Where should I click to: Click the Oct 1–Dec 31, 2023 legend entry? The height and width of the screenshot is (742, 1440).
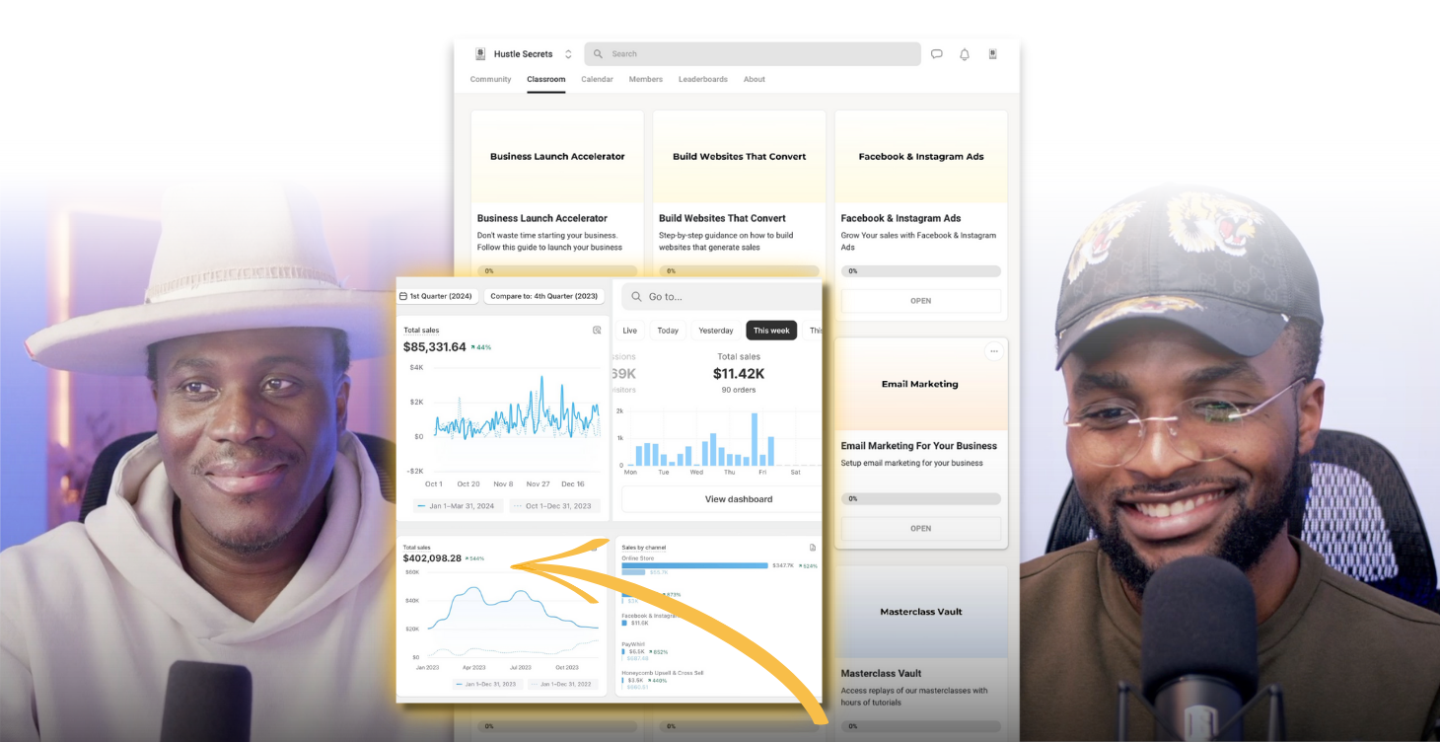coord(555,506)
